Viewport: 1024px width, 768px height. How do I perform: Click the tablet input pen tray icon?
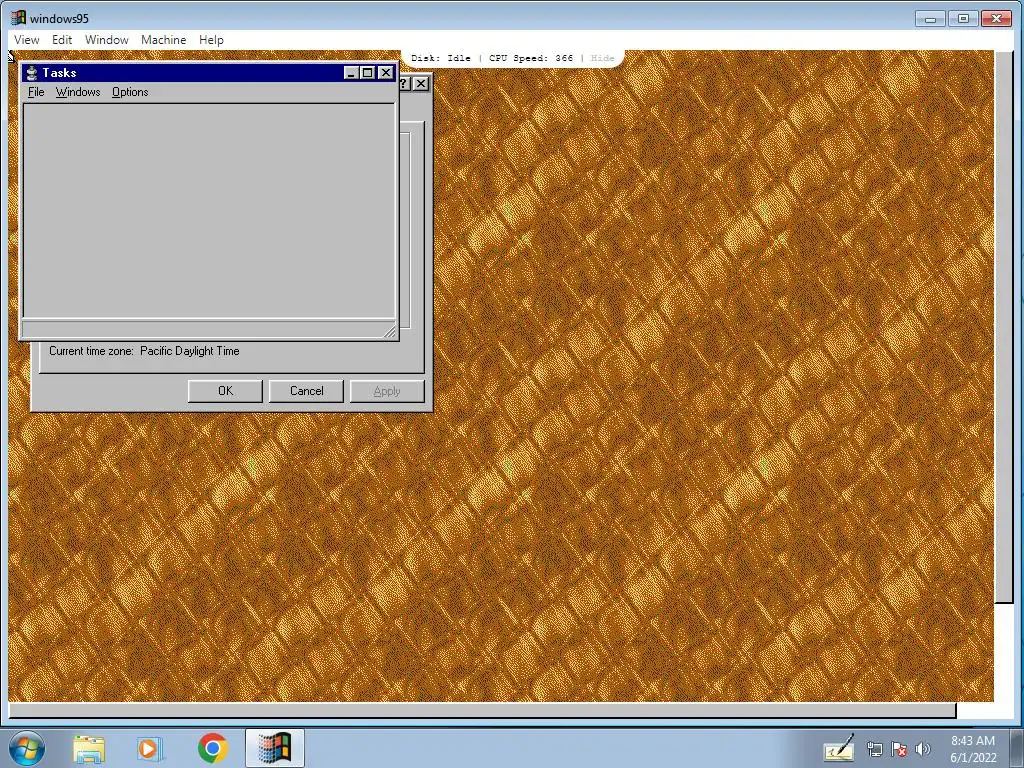(839, 749)
